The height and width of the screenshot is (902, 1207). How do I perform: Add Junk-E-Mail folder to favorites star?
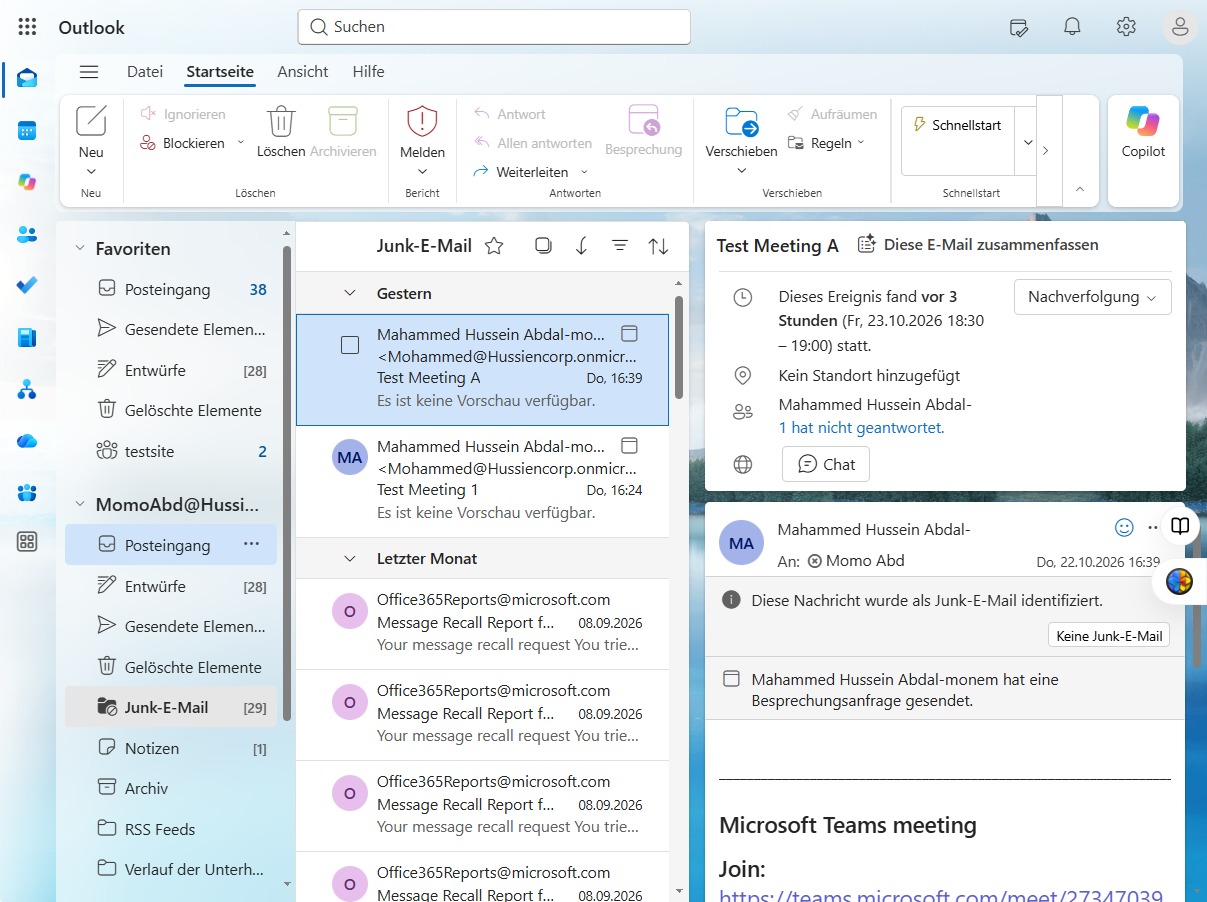[494, 246]
